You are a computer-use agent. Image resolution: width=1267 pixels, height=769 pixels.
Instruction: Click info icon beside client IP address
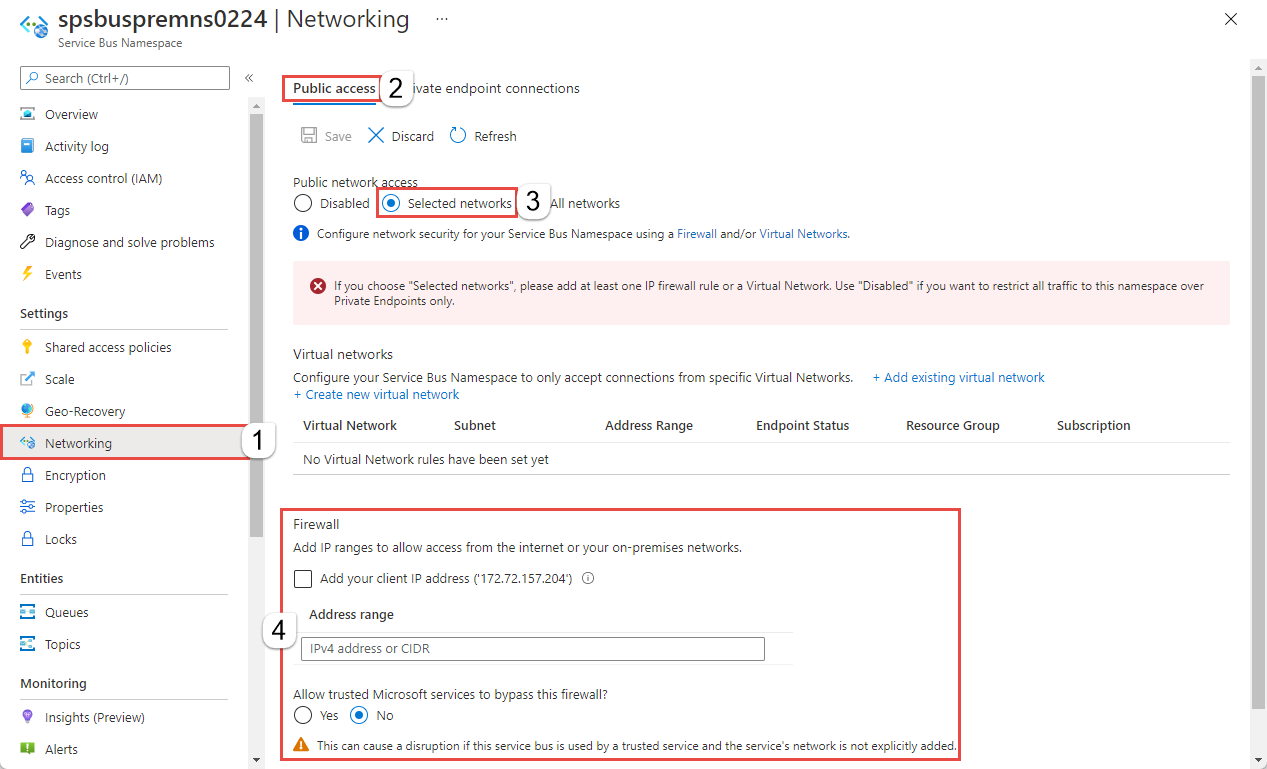pyautogui.click(x=588, y=578)
